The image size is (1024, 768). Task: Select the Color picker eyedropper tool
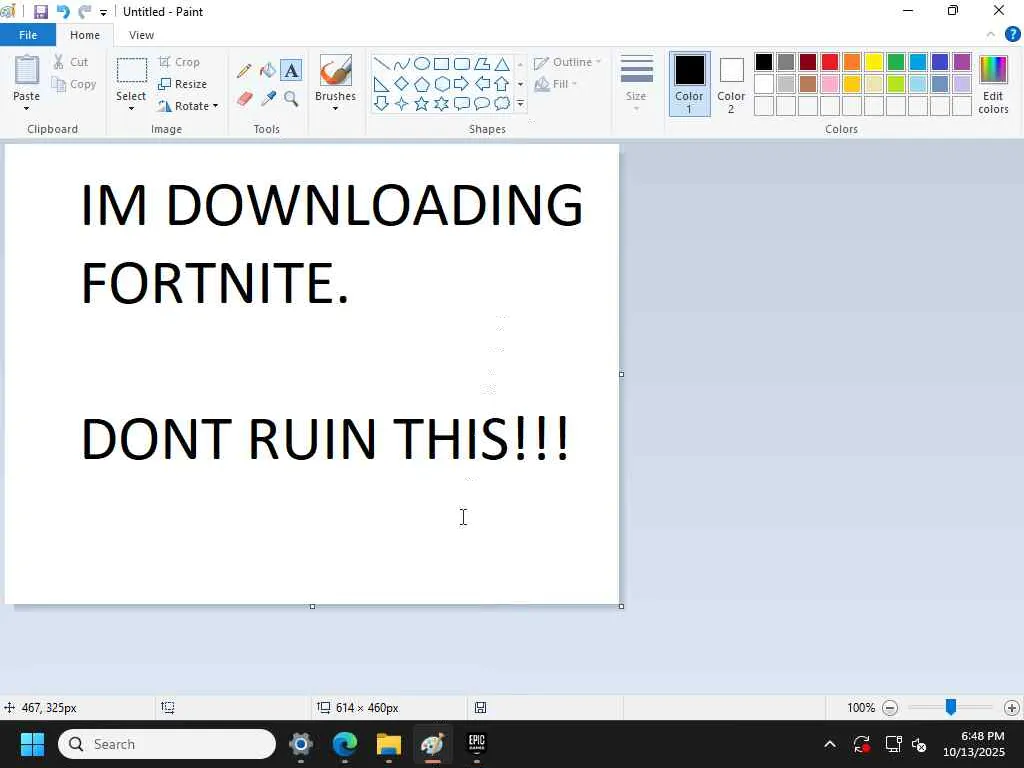268,99
